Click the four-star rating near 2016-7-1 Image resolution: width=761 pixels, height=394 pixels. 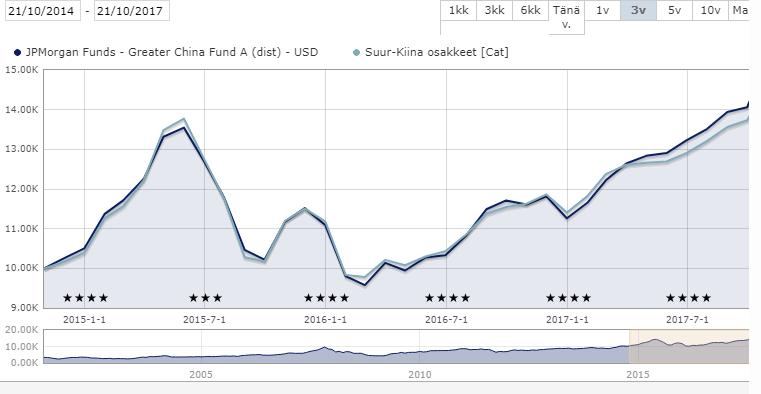point(447,298)
